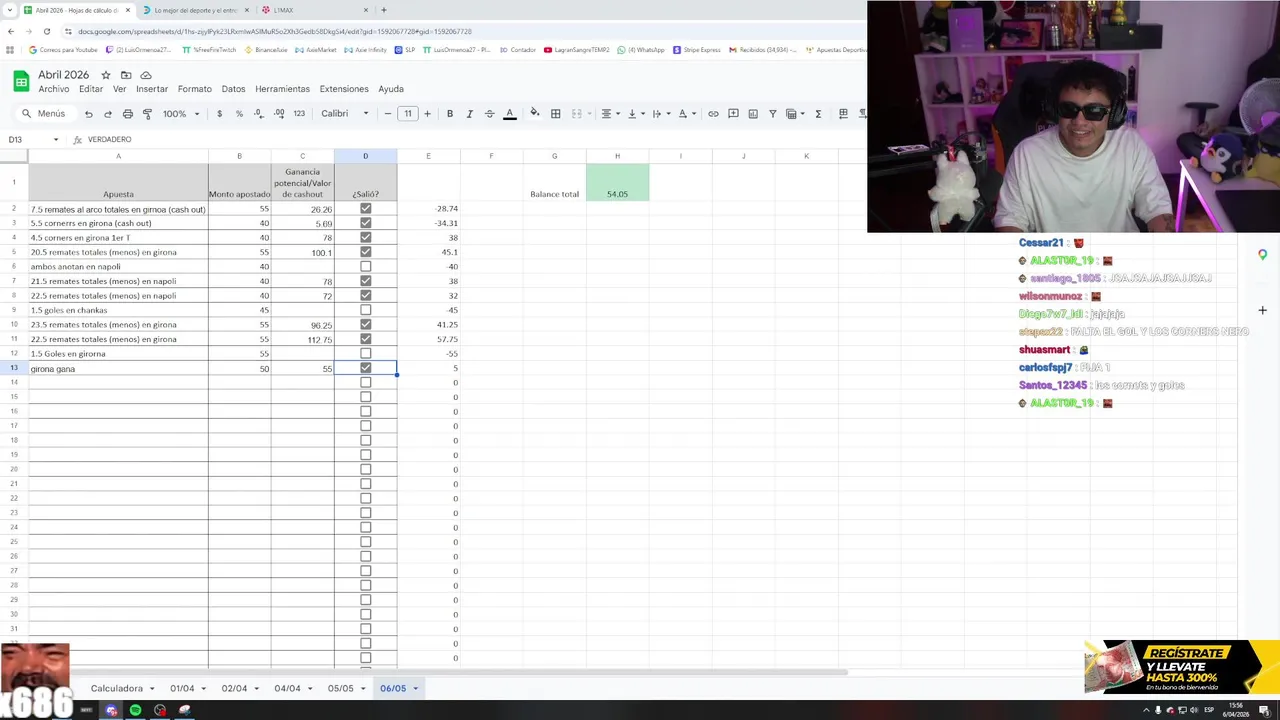The image size is (1280, 720).
Task: Tick the empty checkbox in row 14
Action: click(x=365, y=383)
